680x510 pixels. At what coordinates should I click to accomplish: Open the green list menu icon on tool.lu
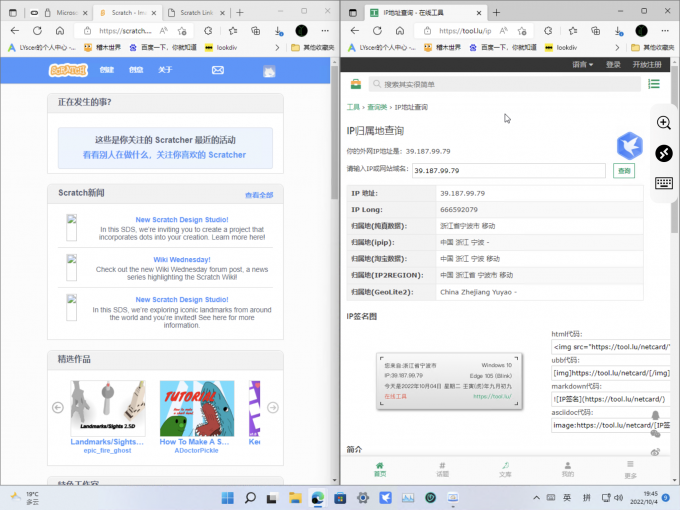(654, 84)
